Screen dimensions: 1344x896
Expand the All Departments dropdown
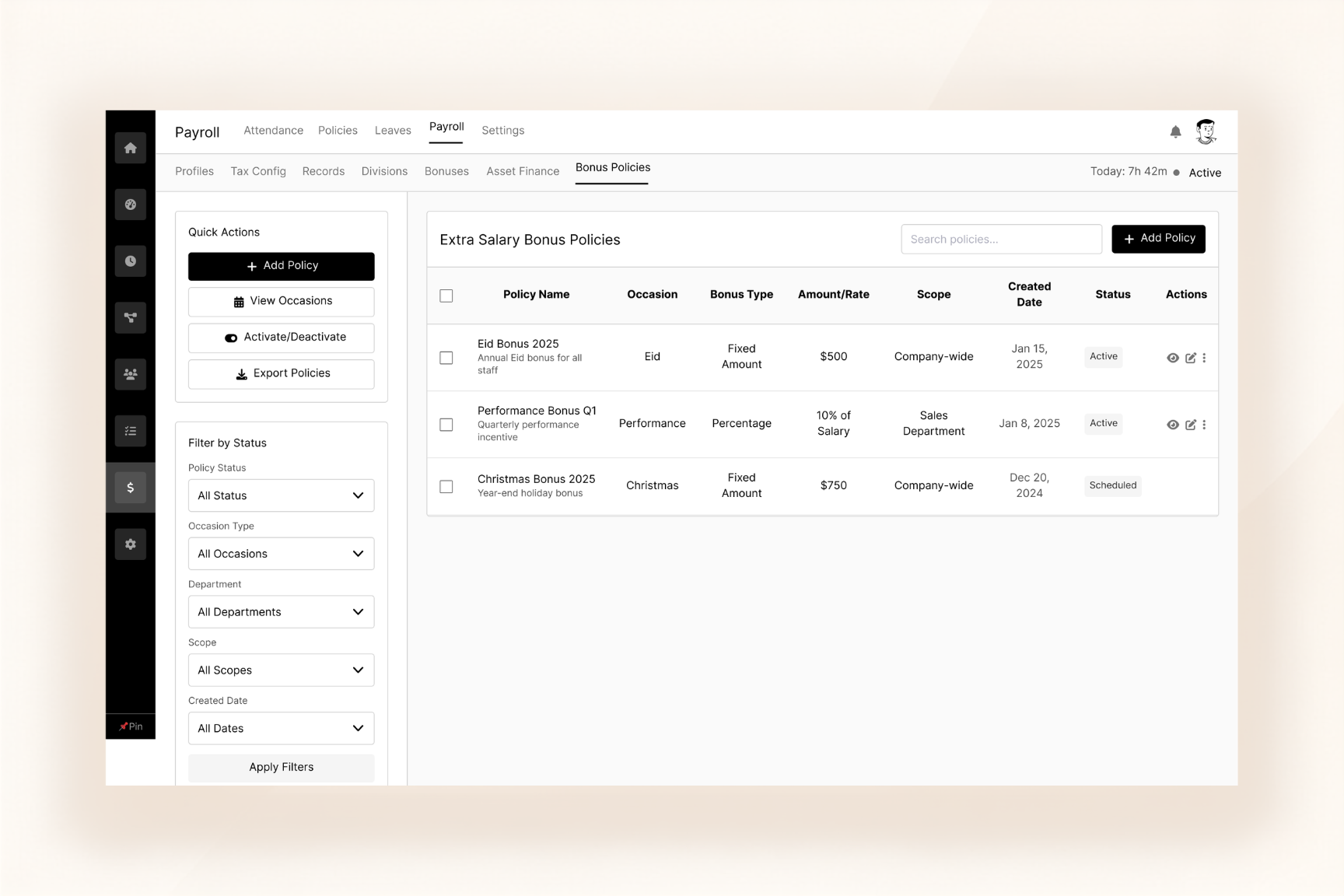coord(281,612)
